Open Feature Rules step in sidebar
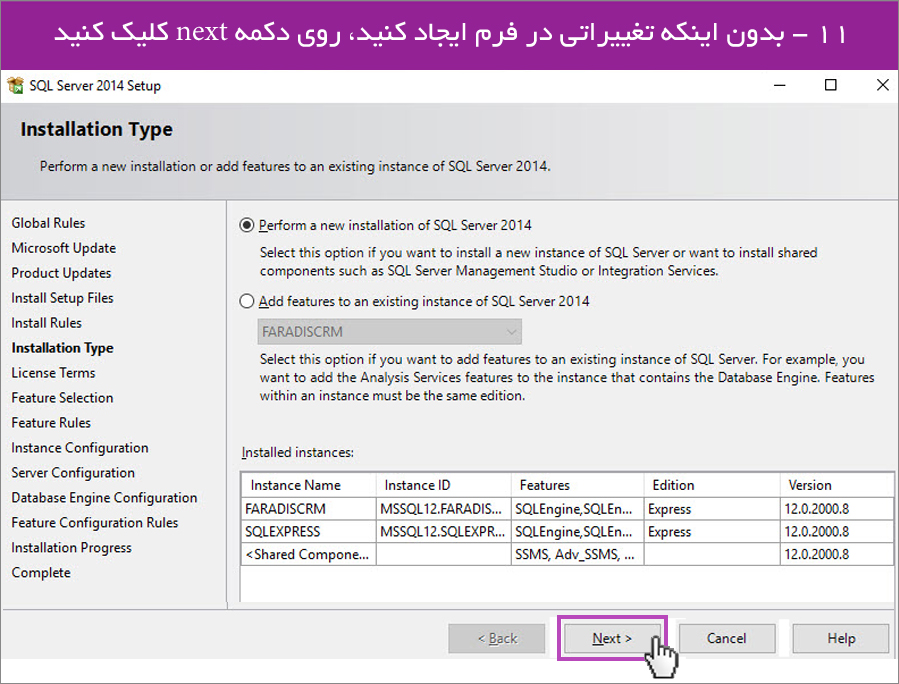This screenshot has height=684, width=899. click(x=51, y=423)
